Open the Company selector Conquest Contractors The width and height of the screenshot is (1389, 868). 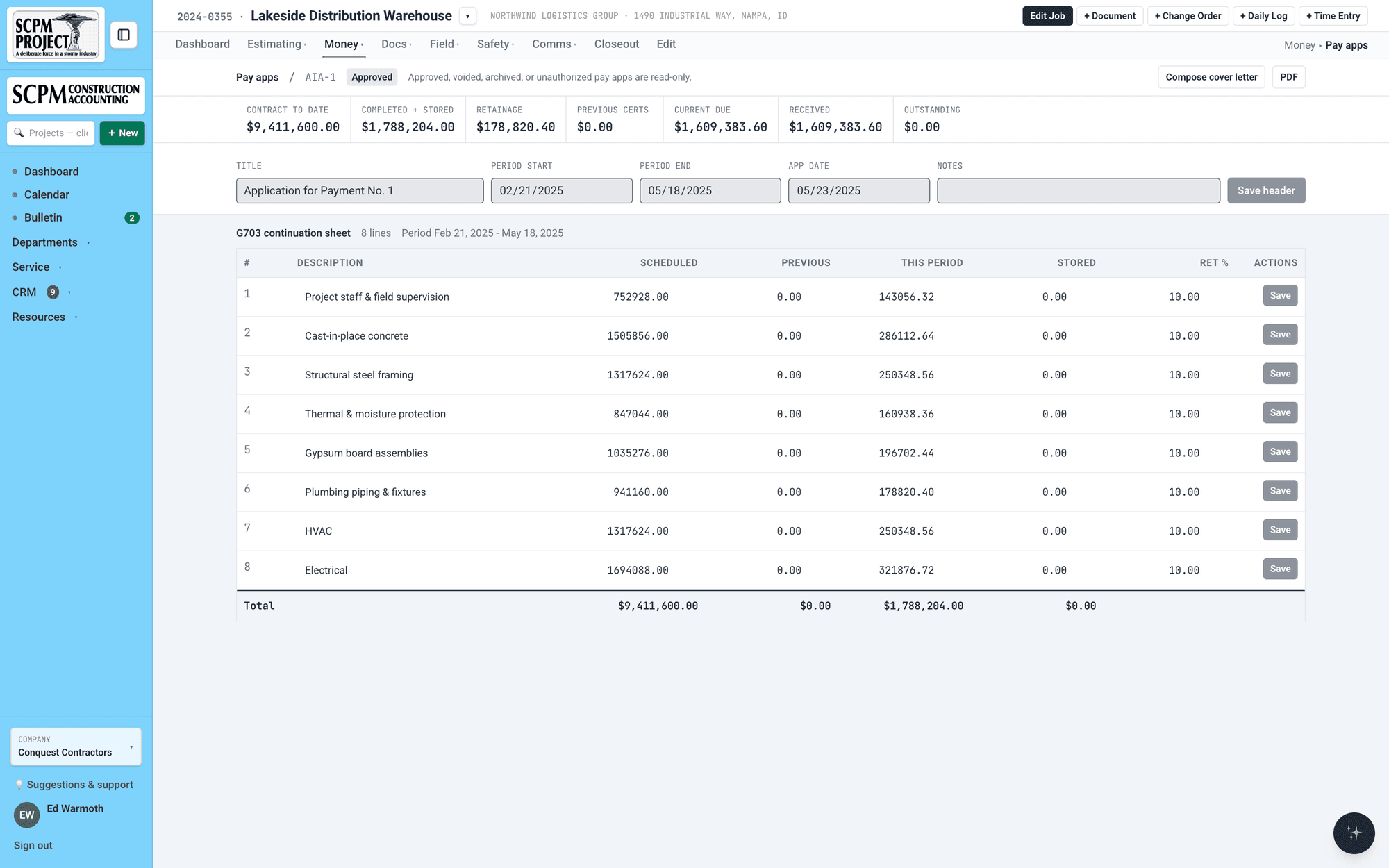click(x=76, y=746)
